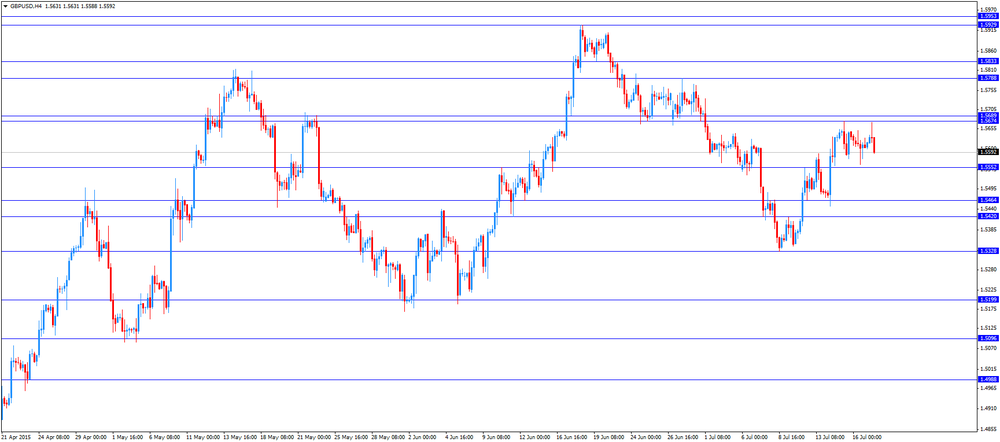Image resolution: width=1000 pixels, height=442 pixels.
Task: Select the 1.5689 horizontal line price label
Action: tap(987, 115)
